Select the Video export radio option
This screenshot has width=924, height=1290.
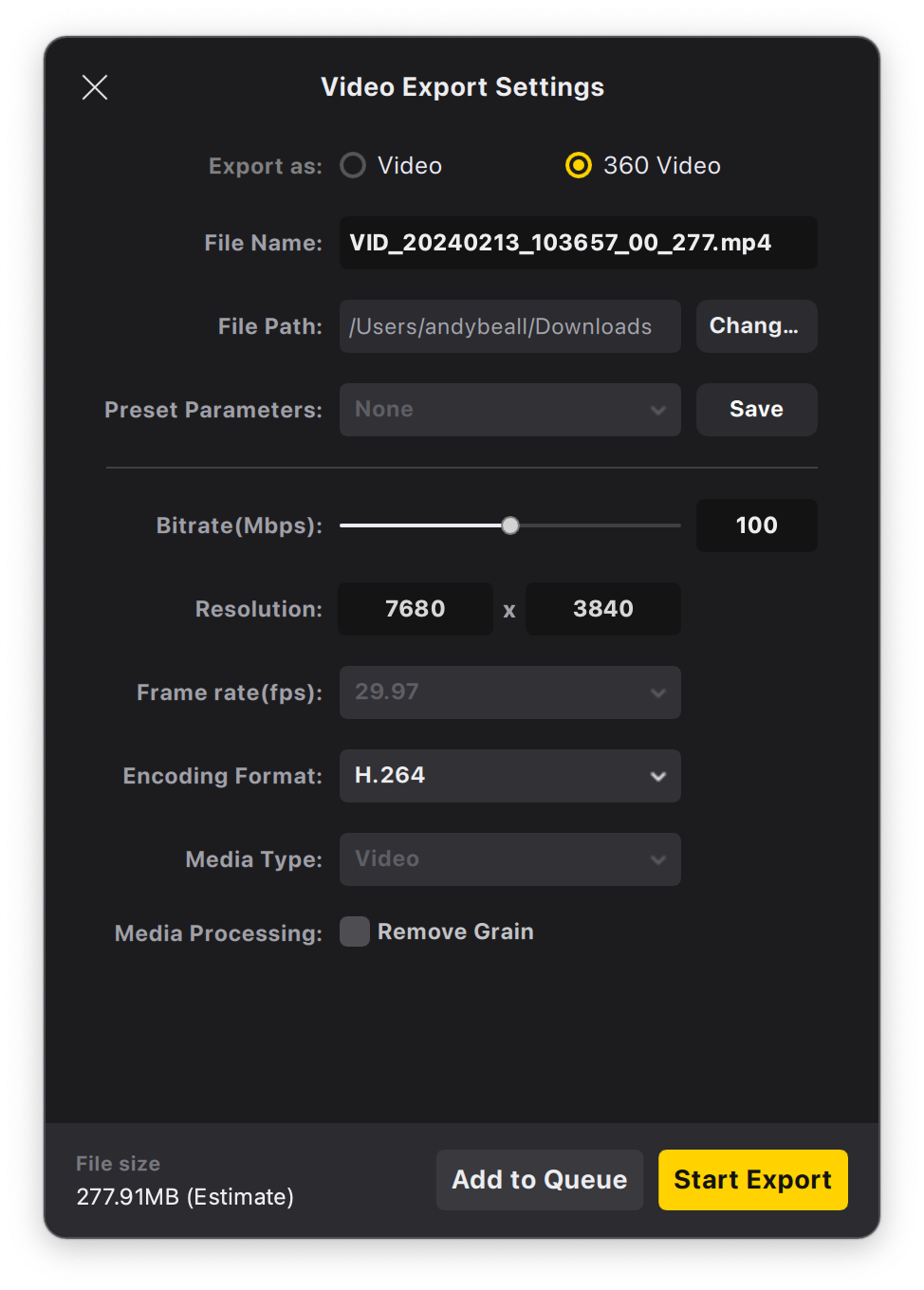coord(354,166)
